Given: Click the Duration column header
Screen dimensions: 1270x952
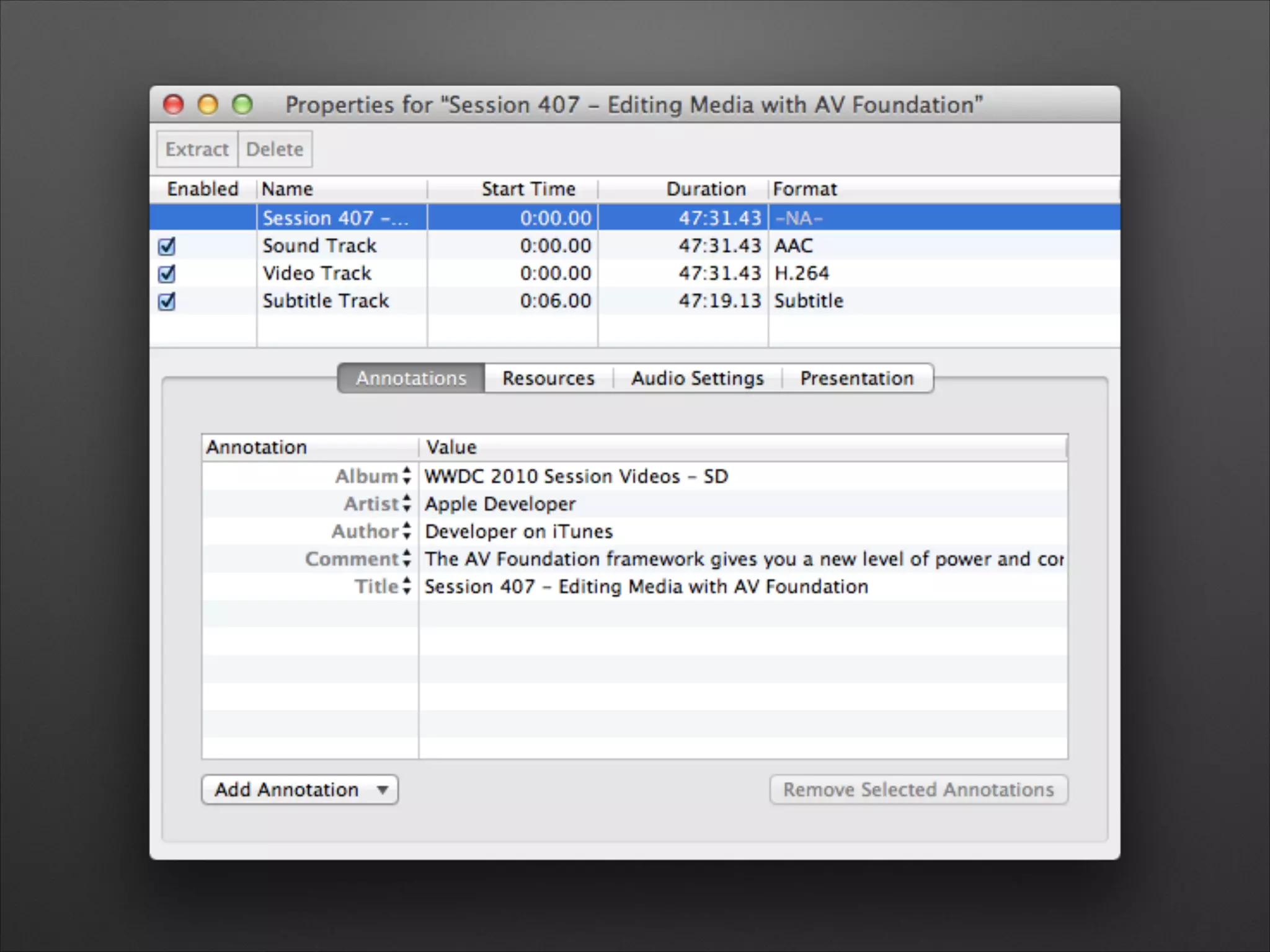Looking at the screenshot, I should (x=705, y=189).
